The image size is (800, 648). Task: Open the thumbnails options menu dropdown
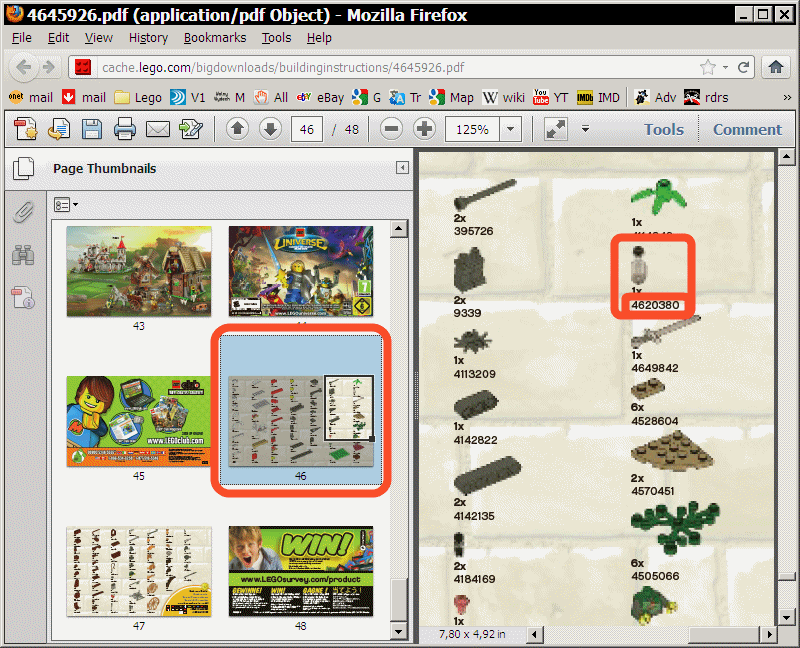click(x=66, y=205)
